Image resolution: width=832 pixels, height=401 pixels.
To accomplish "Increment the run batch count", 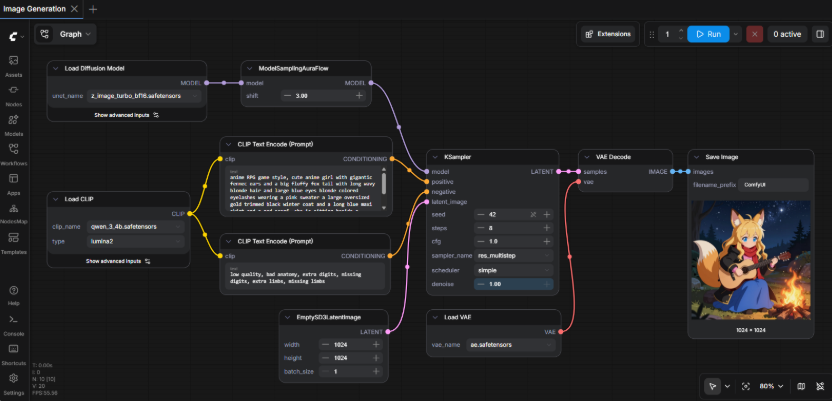I will click(681, 31).
